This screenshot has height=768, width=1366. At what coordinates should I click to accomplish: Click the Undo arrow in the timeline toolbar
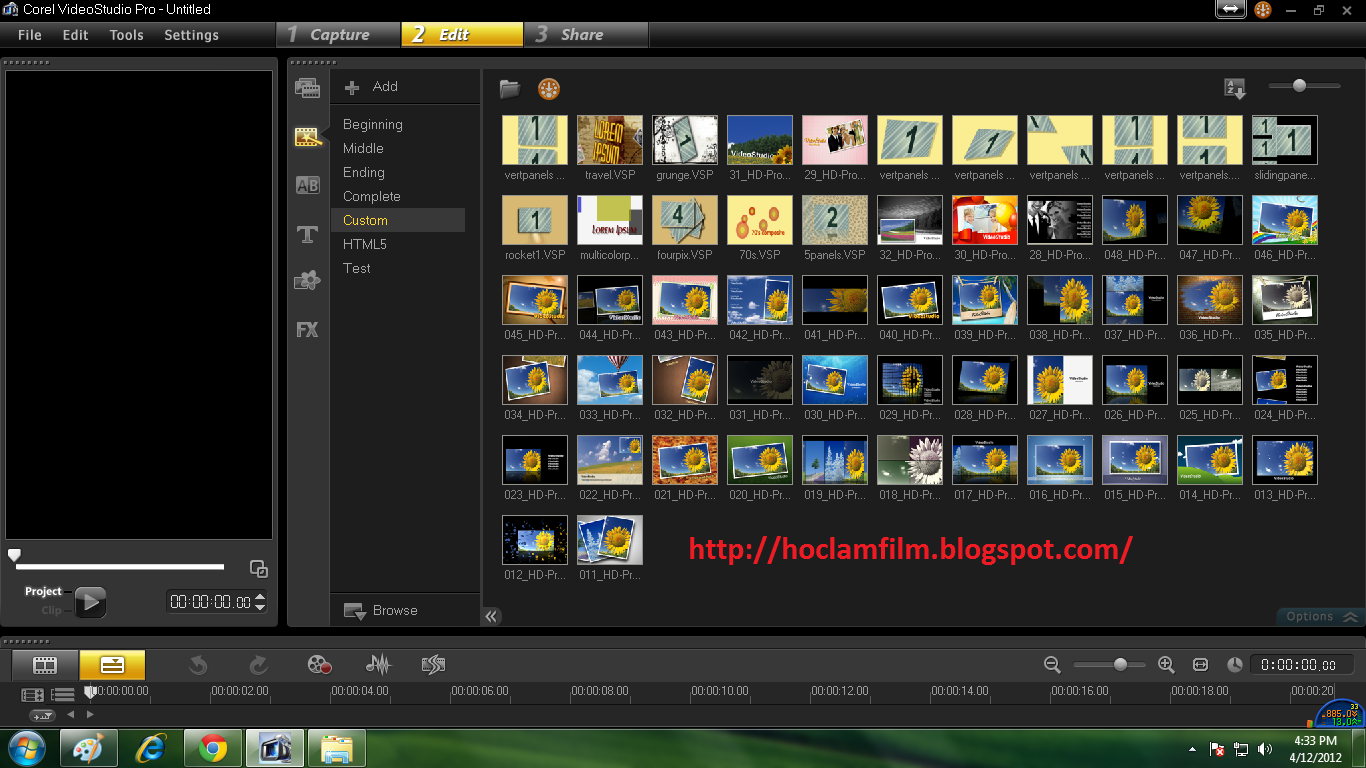[x=198, y=664]
